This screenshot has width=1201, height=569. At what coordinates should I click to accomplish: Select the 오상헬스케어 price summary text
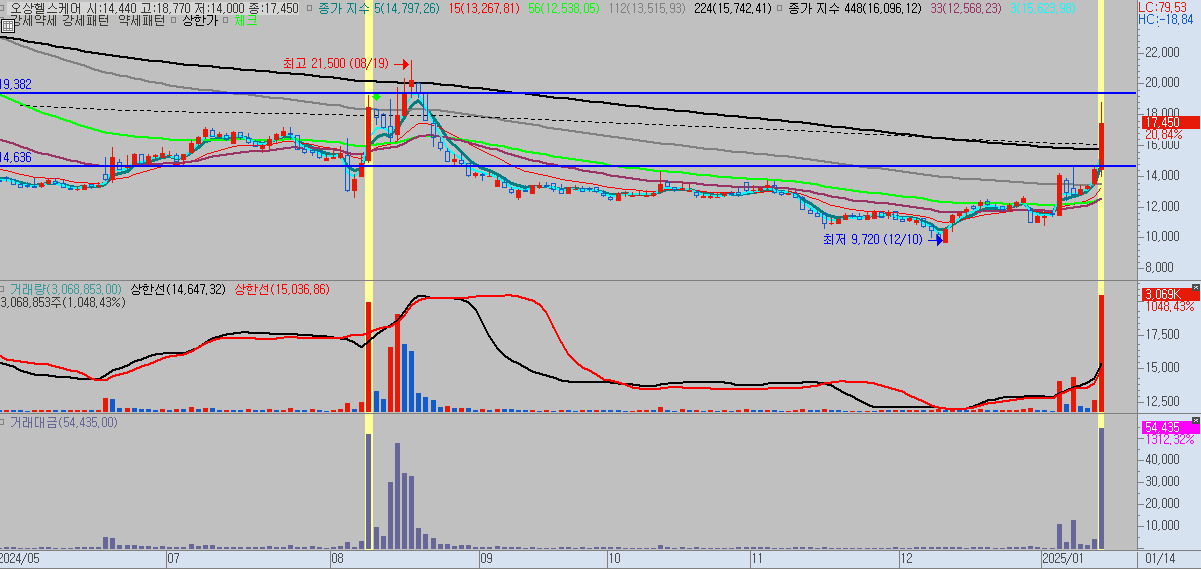(154, 8)
